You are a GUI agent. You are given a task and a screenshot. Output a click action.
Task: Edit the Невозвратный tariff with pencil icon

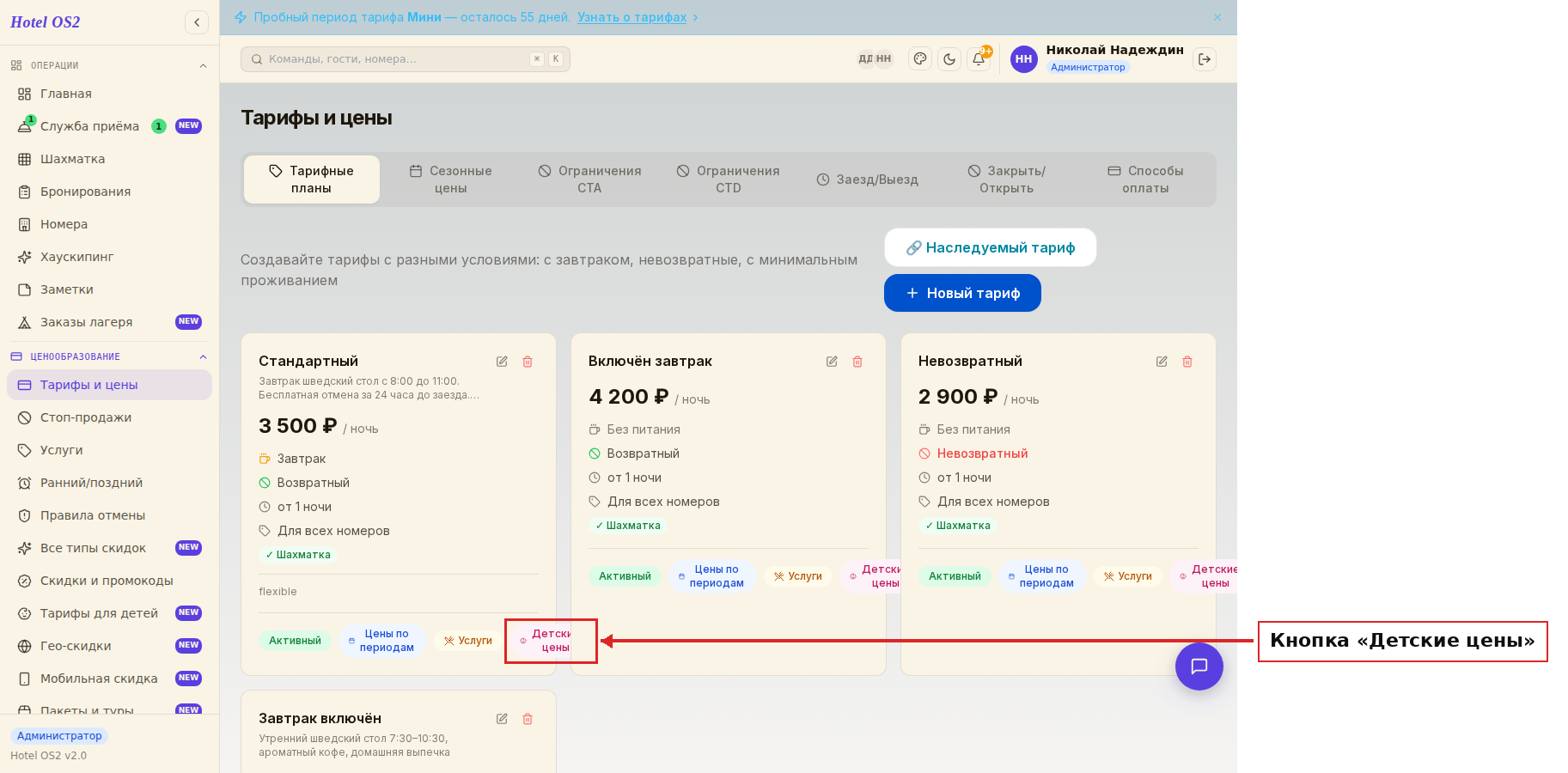(x=1162, y=362)
